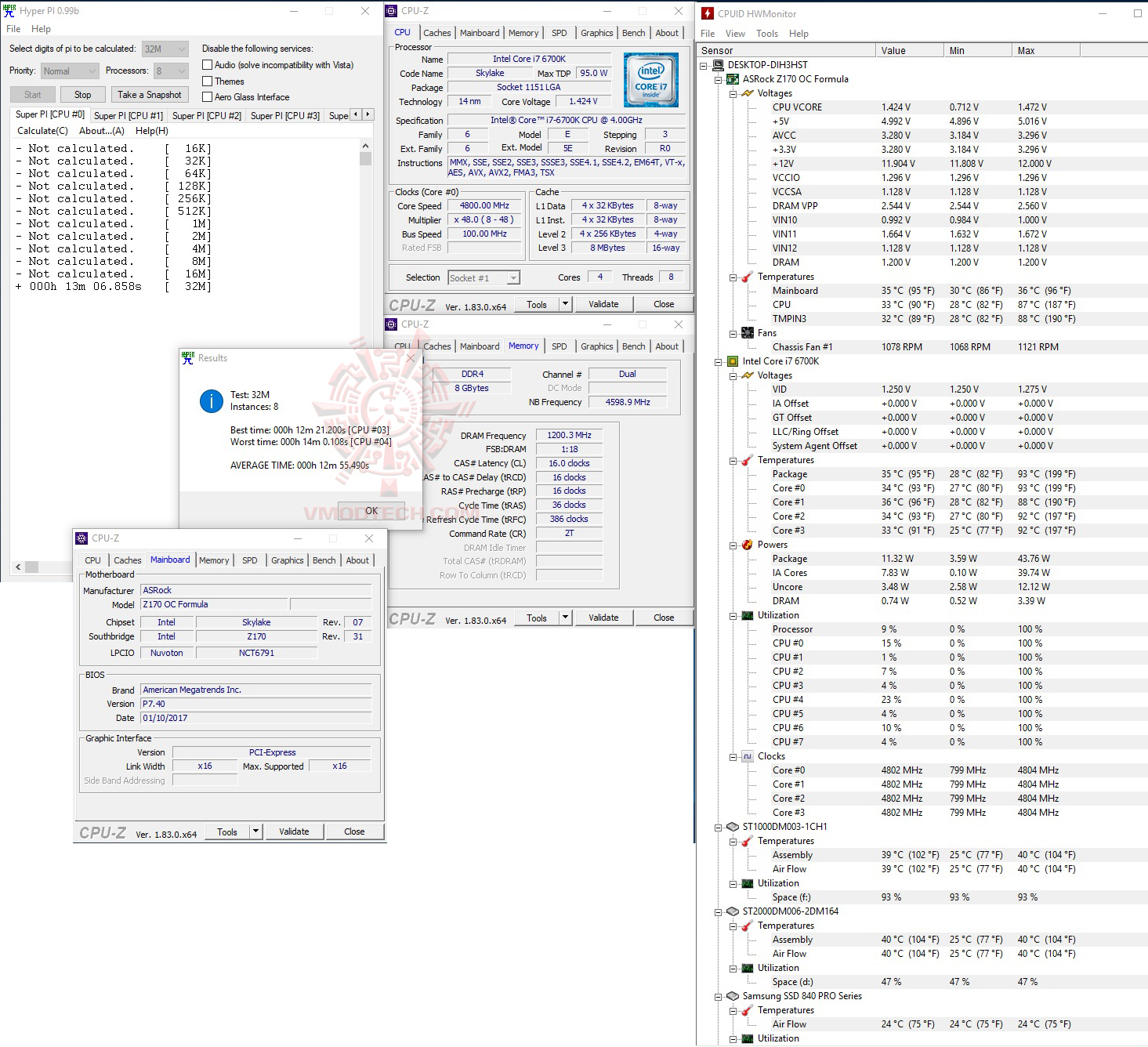Open the Tools menu in HWMonitor
This screenshot has height=1047, width=1148.
pos(767,34)
